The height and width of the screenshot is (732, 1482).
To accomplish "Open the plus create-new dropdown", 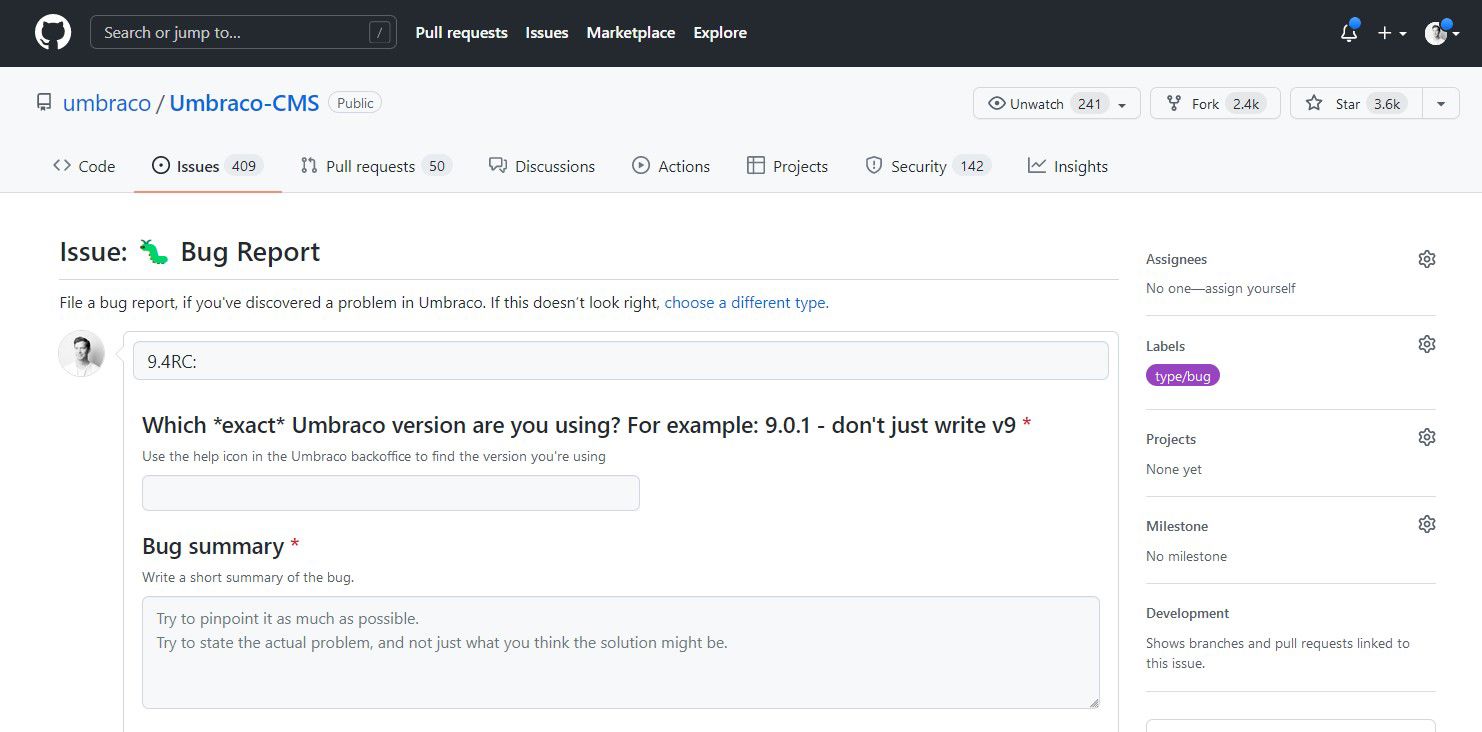I will click(1391, 33).
